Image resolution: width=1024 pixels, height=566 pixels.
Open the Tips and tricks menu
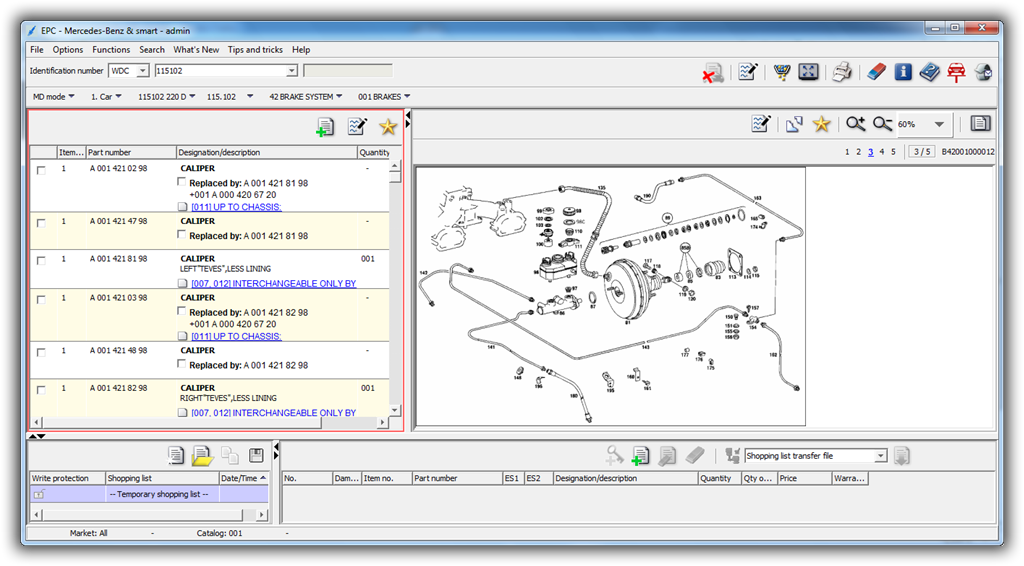pyautogui.click(x=255, y=50)
